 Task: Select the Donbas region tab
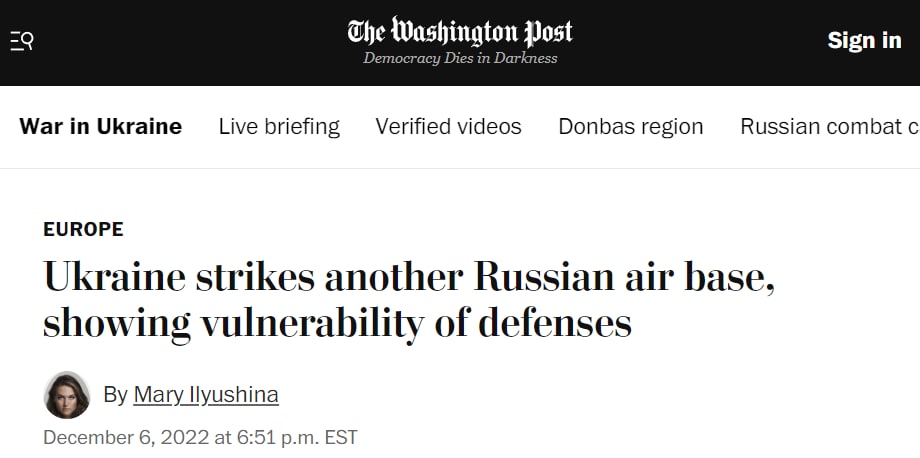(x=630, y=127)
